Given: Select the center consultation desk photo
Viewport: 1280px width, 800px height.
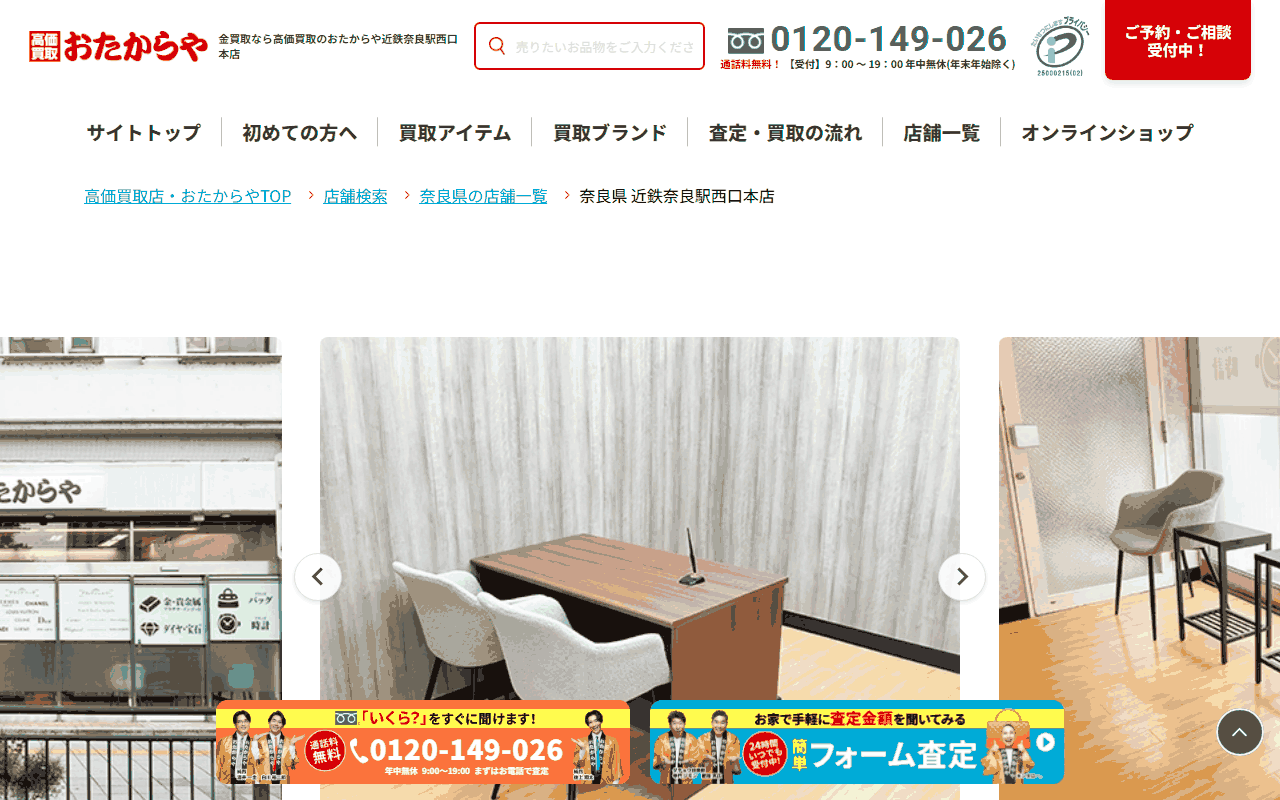Looking at the screenshot, I should [640, 568].
